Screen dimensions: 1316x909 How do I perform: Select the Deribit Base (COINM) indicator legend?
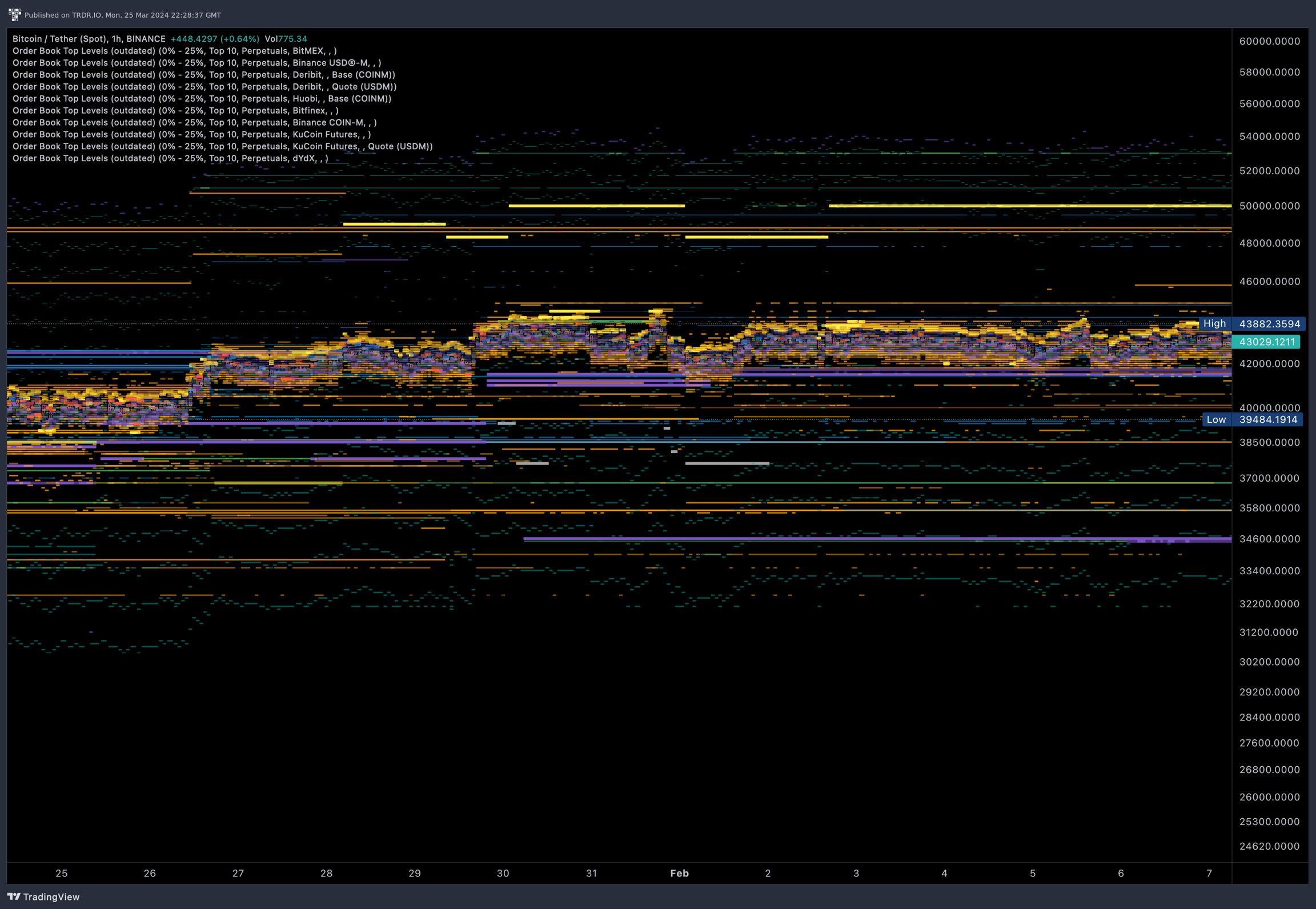pos(203,75)
